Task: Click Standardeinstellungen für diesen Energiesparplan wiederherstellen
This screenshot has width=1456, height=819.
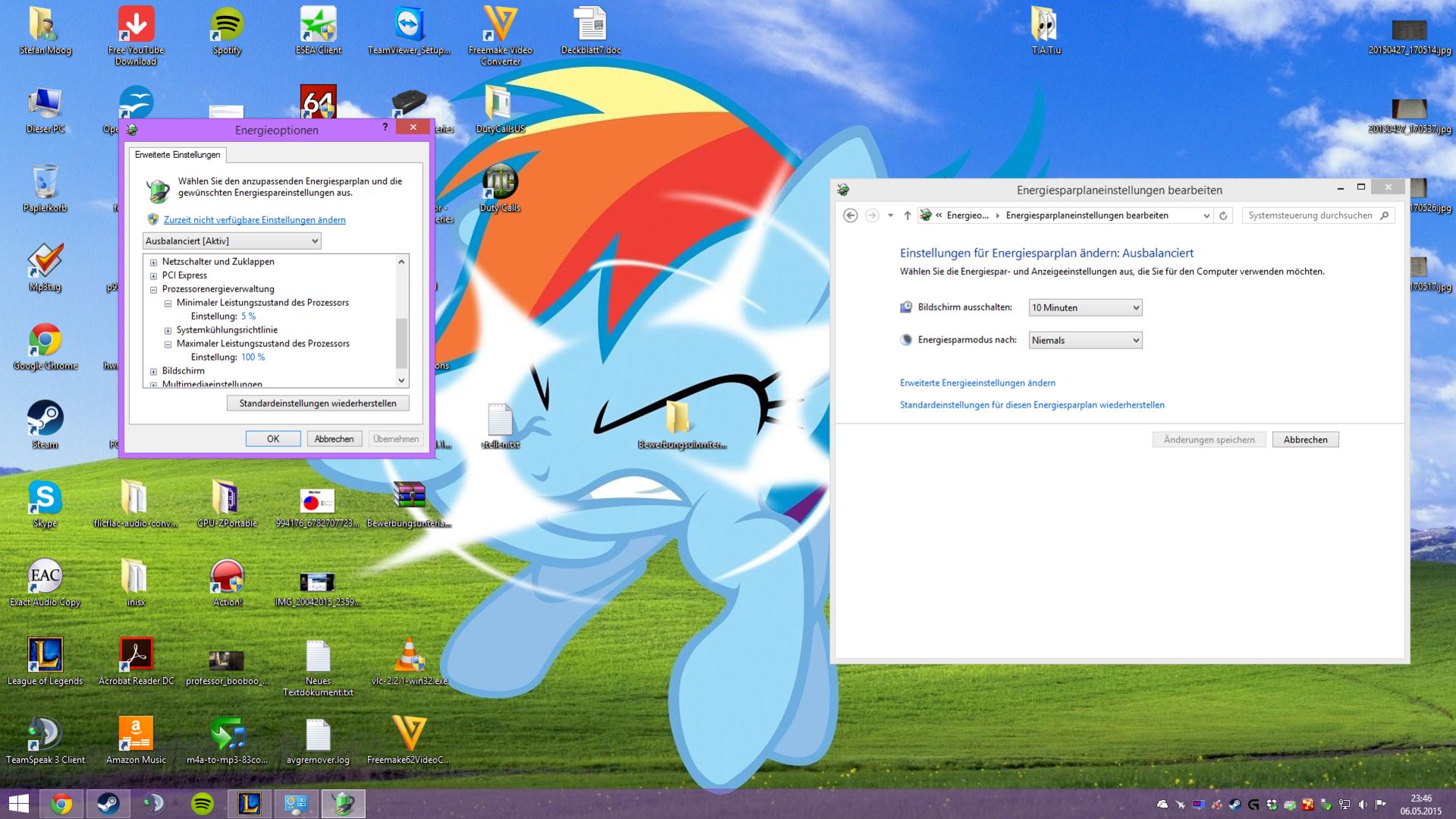Action: click(x=1032, y=405)
